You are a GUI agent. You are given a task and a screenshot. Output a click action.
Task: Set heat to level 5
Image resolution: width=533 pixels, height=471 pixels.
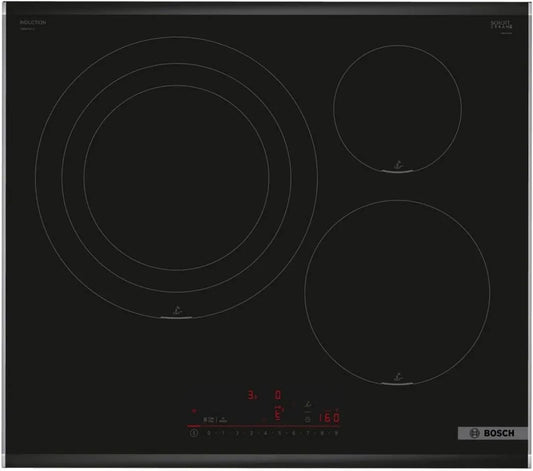pos(279,433)
